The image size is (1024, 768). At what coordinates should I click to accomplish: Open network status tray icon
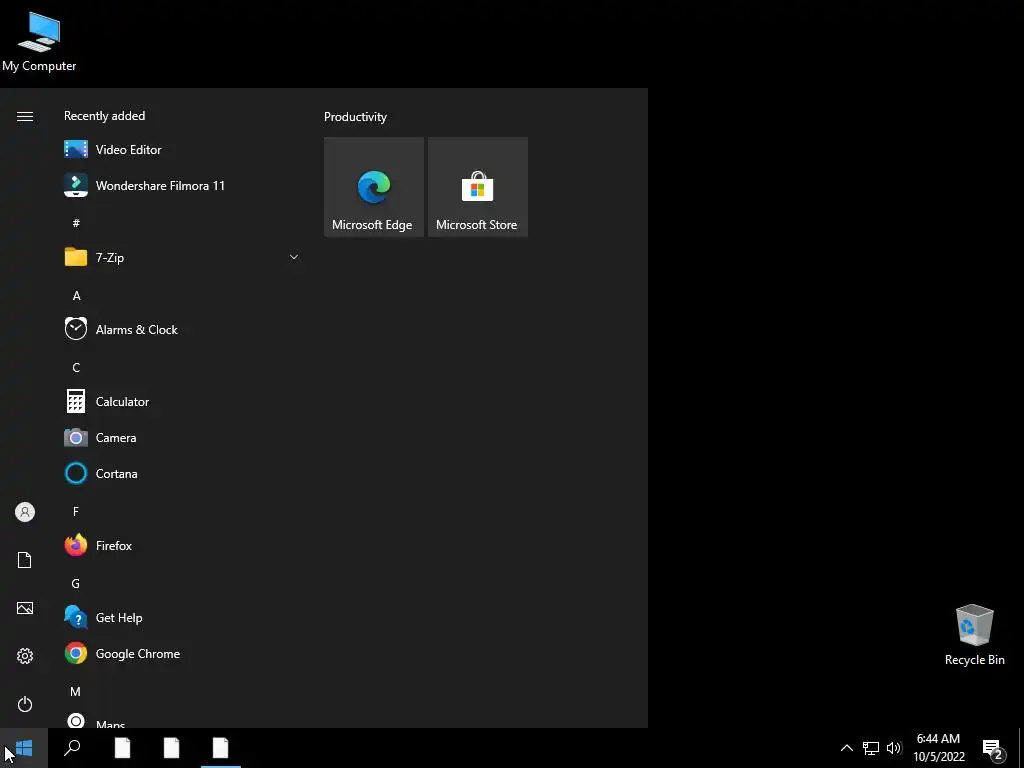[x=871, y=748]
